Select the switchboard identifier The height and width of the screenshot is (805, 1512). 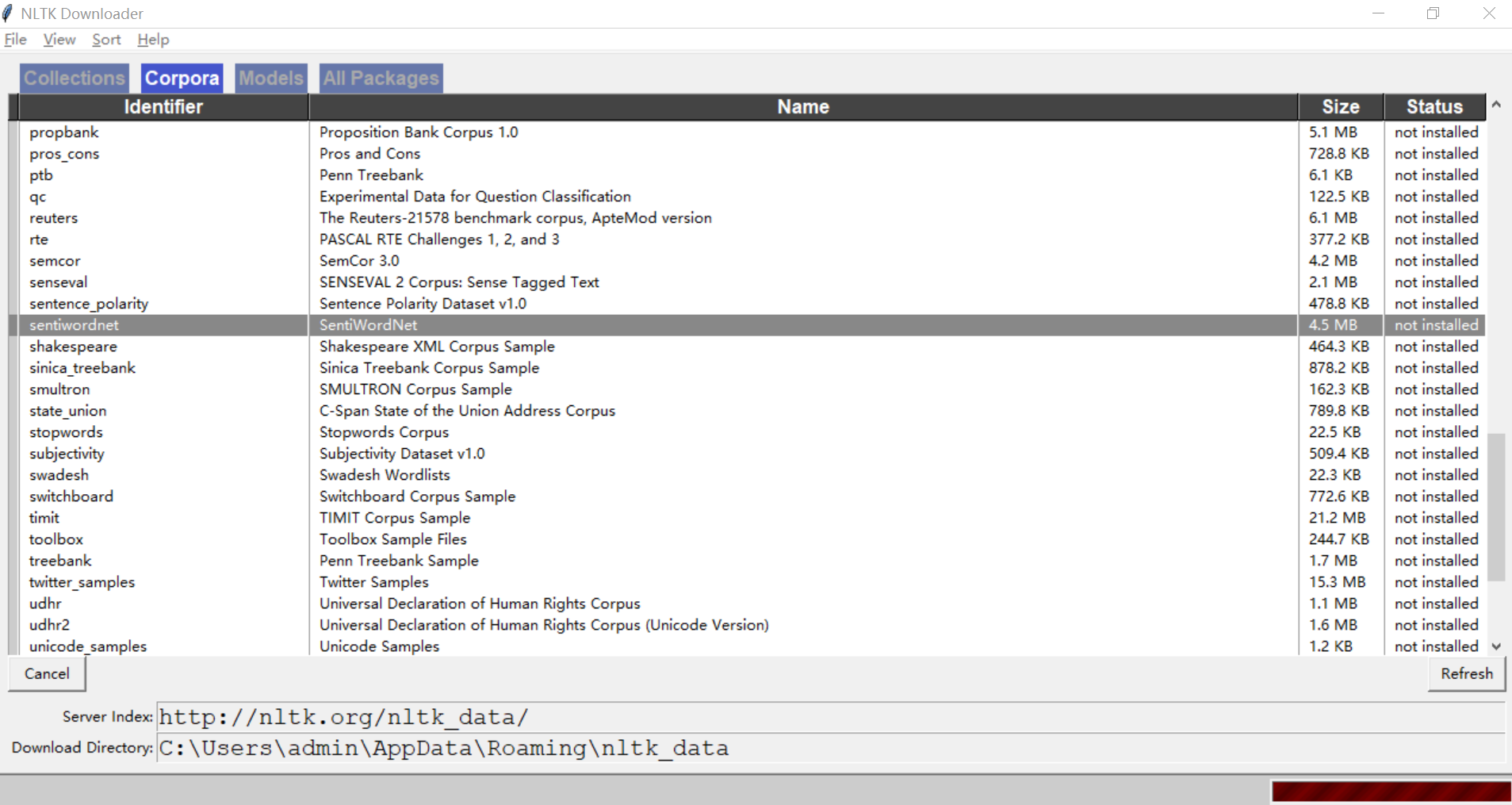71,496
